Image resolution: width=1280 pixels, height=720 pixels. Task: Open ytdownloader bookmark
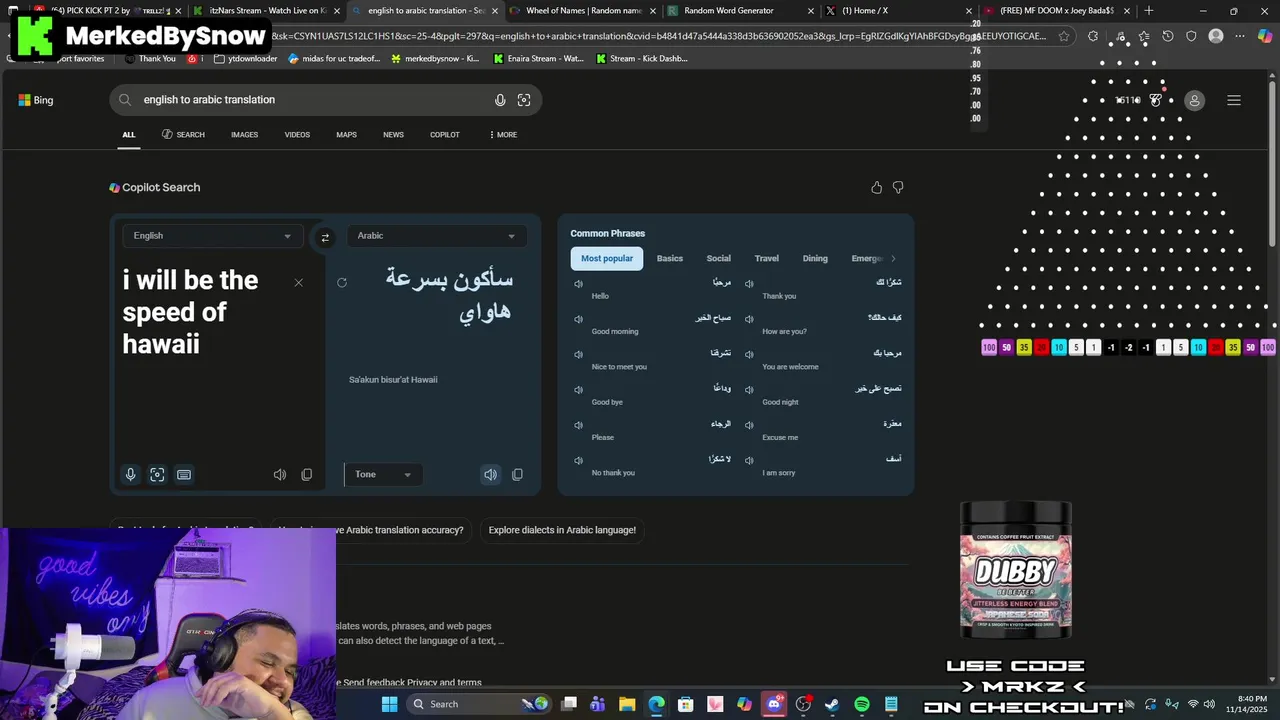(x=244, y=59)
